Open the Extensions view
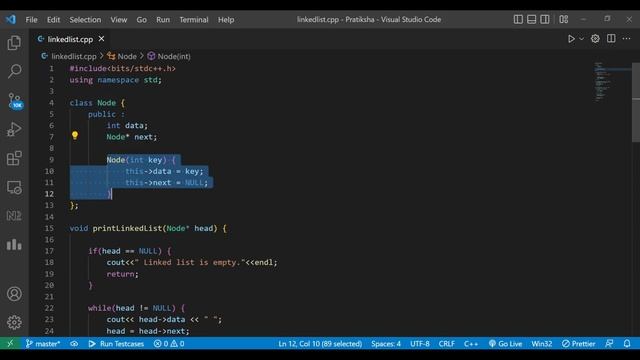This screenshot has width=640, height=360. pos(14,158)
